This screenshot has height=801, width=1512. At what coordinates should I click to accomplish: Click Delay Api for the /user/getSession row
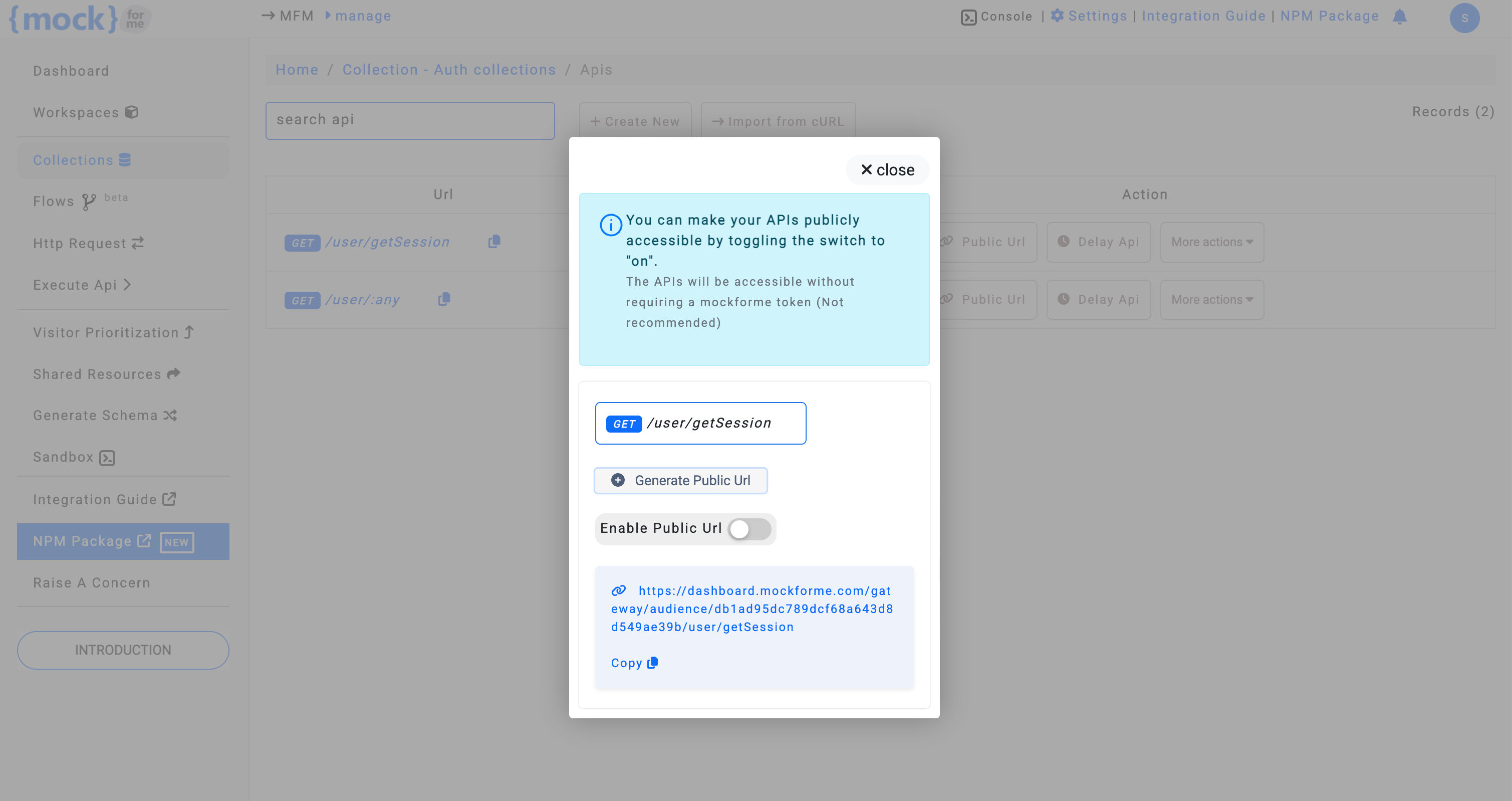pyautogui.click(x=1098, y=242)
